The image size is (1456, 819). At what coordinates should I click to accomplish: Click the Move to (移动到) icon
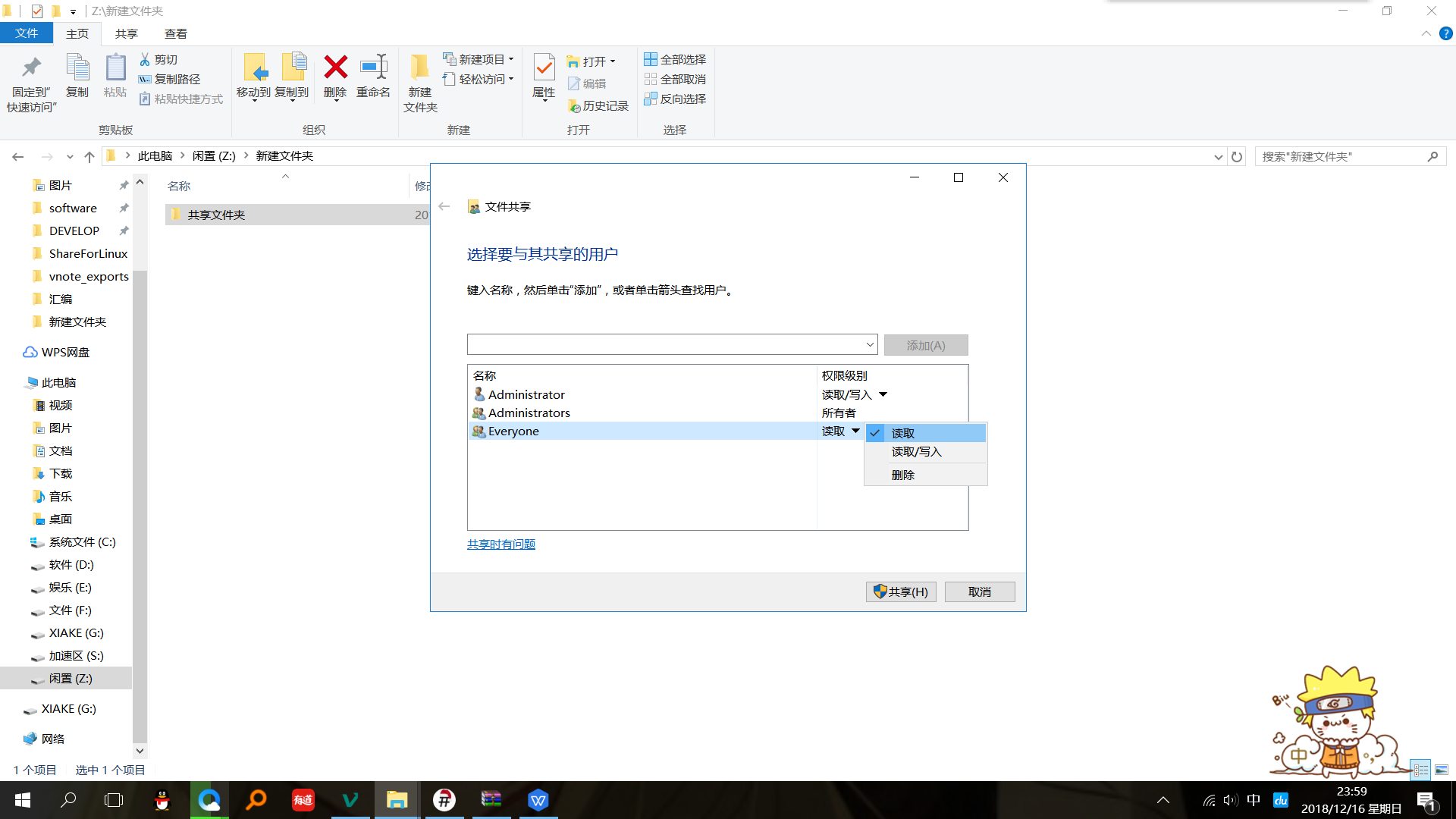click(254, 68)
